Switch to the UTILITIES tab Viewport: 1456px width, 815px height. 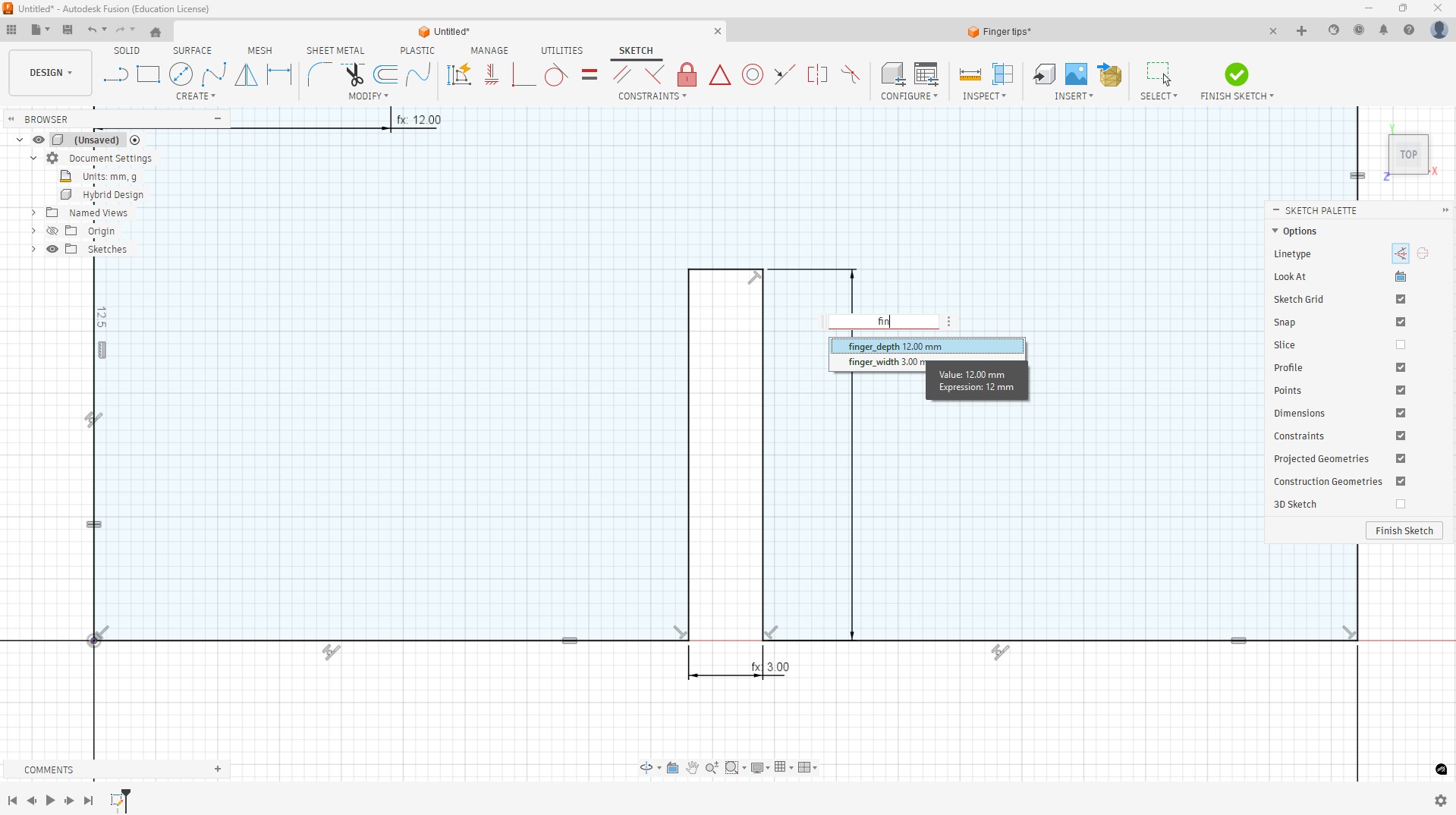click(561, 51)
